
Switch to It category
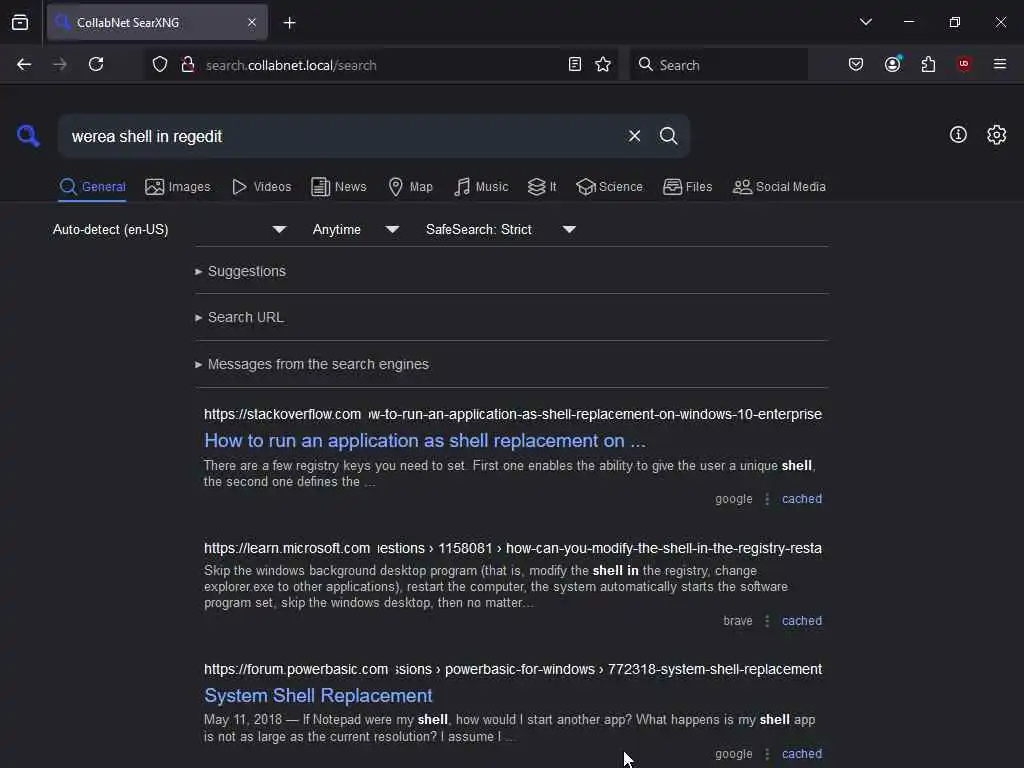point(542,187)
